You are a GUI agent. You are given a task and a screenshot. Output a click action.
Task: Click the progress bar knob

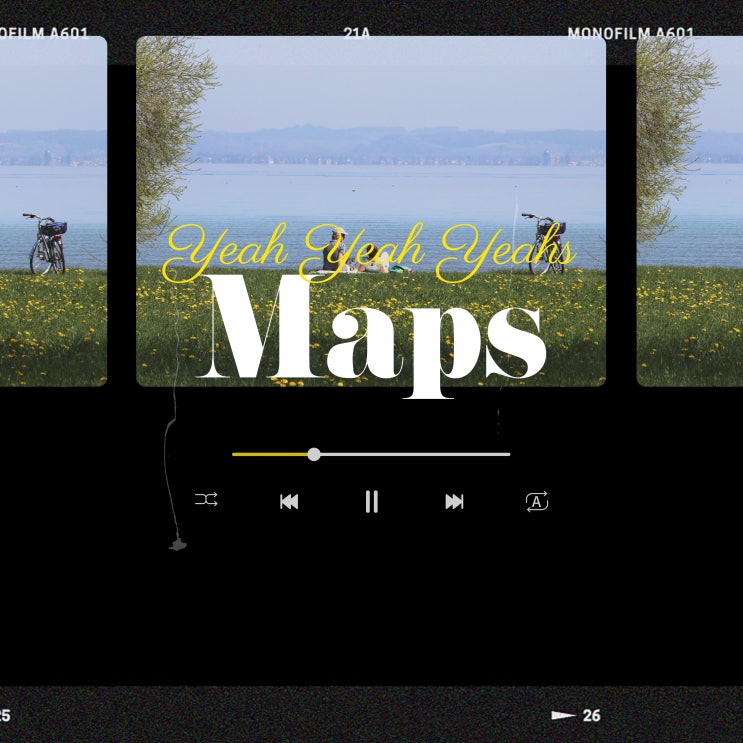coord(314,454)
